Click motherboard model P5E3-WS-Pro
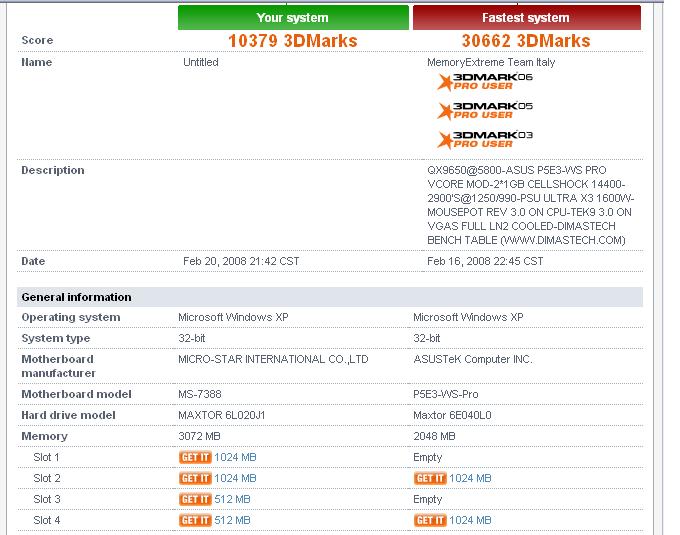The image size is (680, 535). (x=446, y=394)
